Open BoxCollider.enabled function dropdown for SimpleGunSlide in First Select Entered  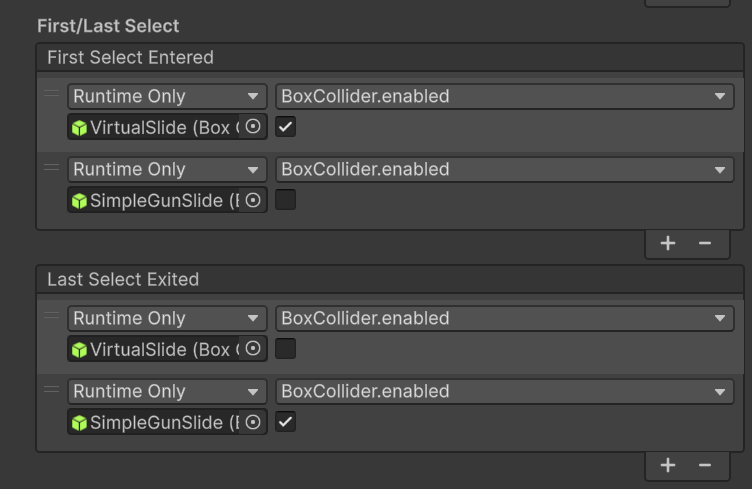[x=504, y=170]
